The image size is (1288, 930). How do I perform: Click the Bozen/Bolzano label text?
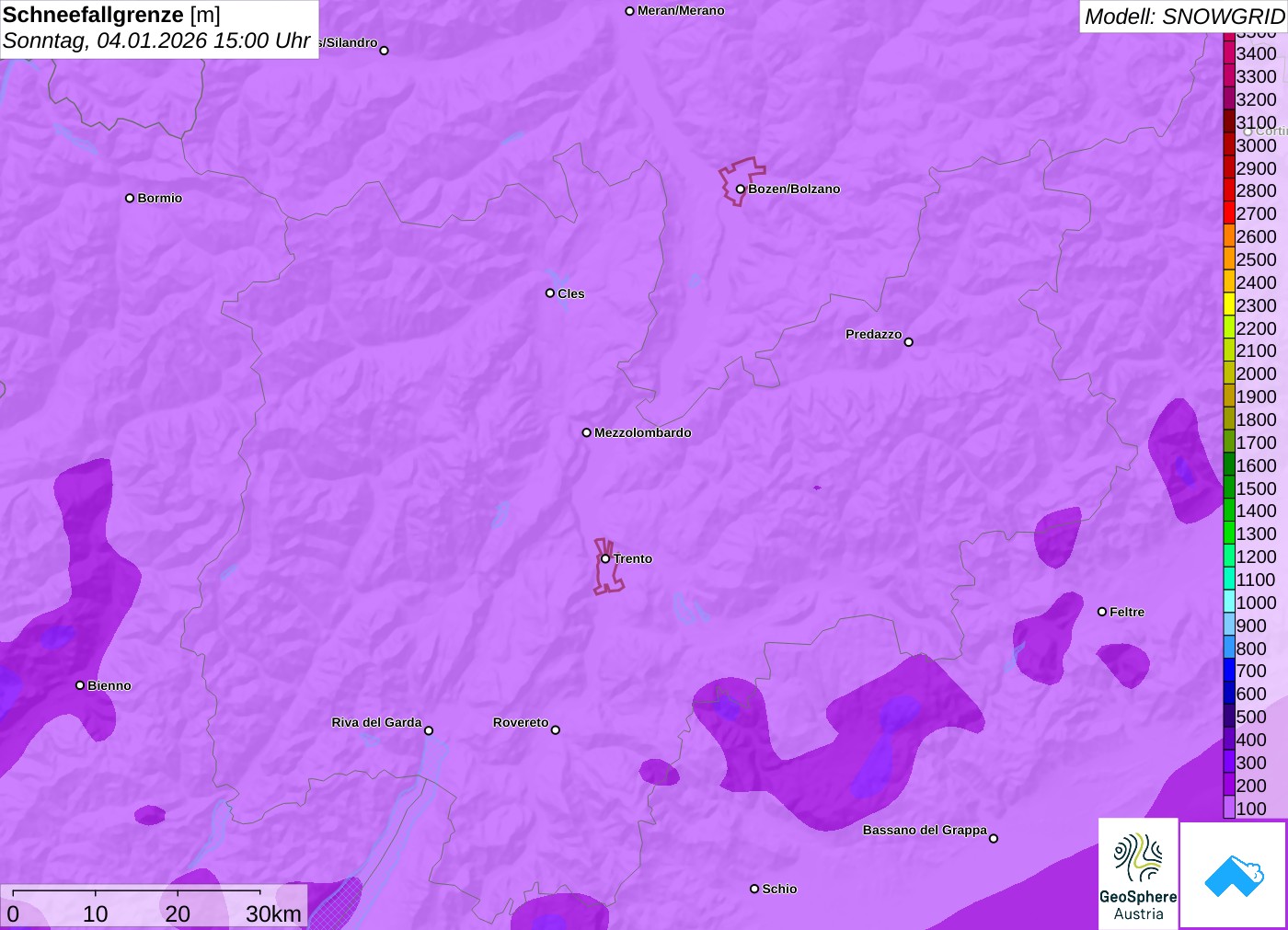(794, 189)
